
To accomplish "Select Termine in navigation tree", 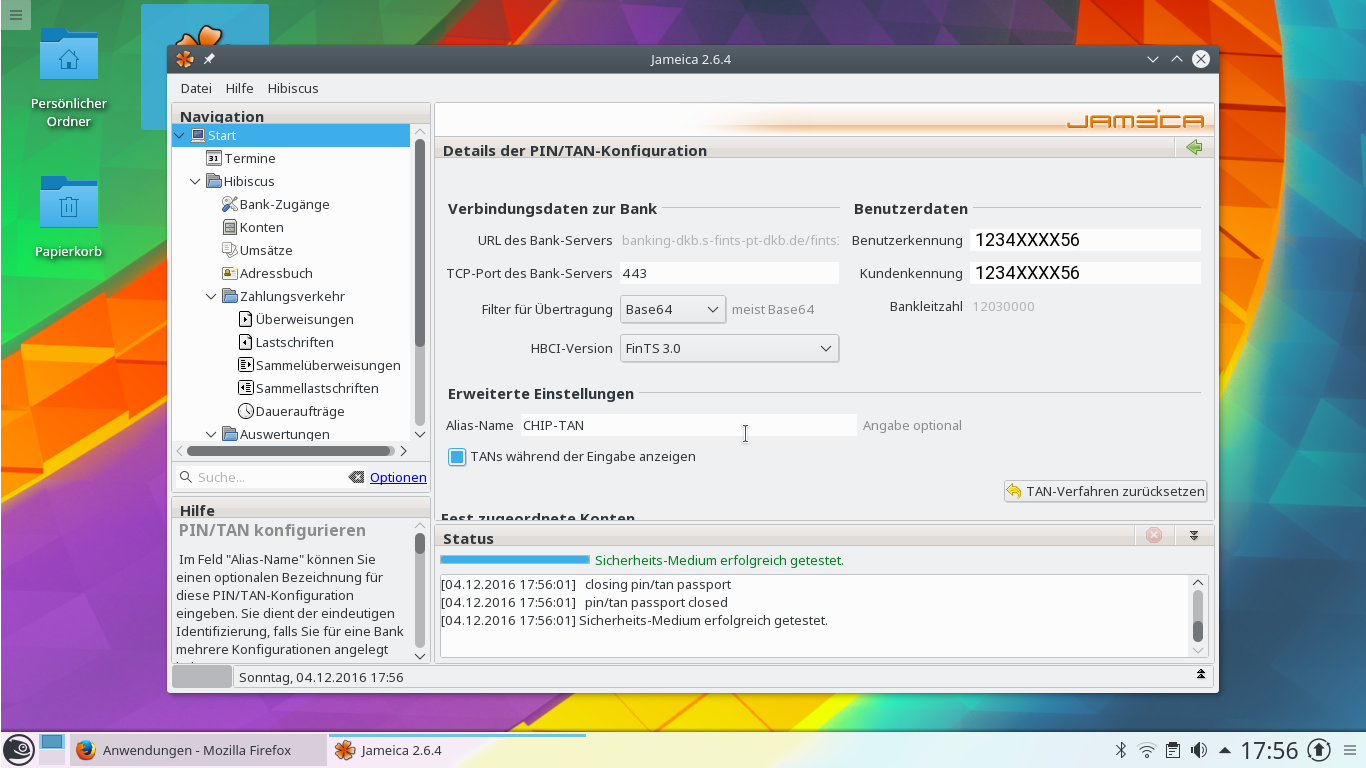I will [250, 158].
